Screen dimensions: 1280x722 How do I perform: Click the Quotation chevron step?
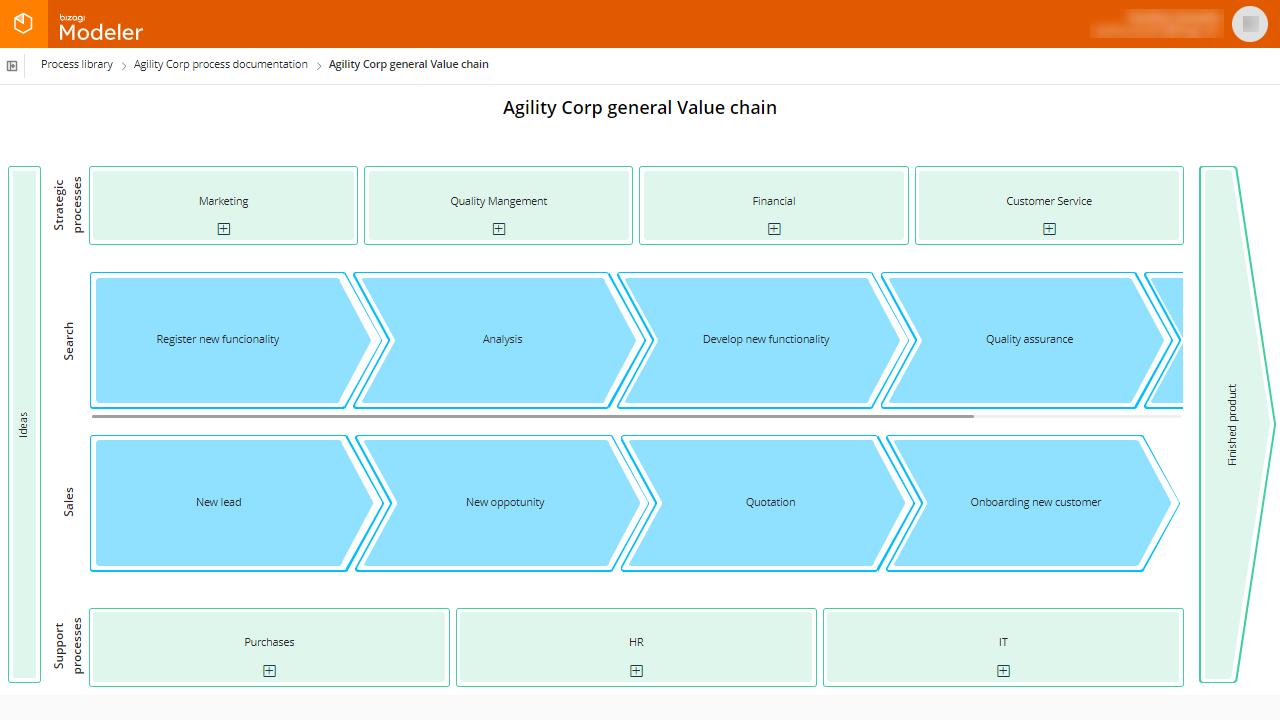coord(770,503)
